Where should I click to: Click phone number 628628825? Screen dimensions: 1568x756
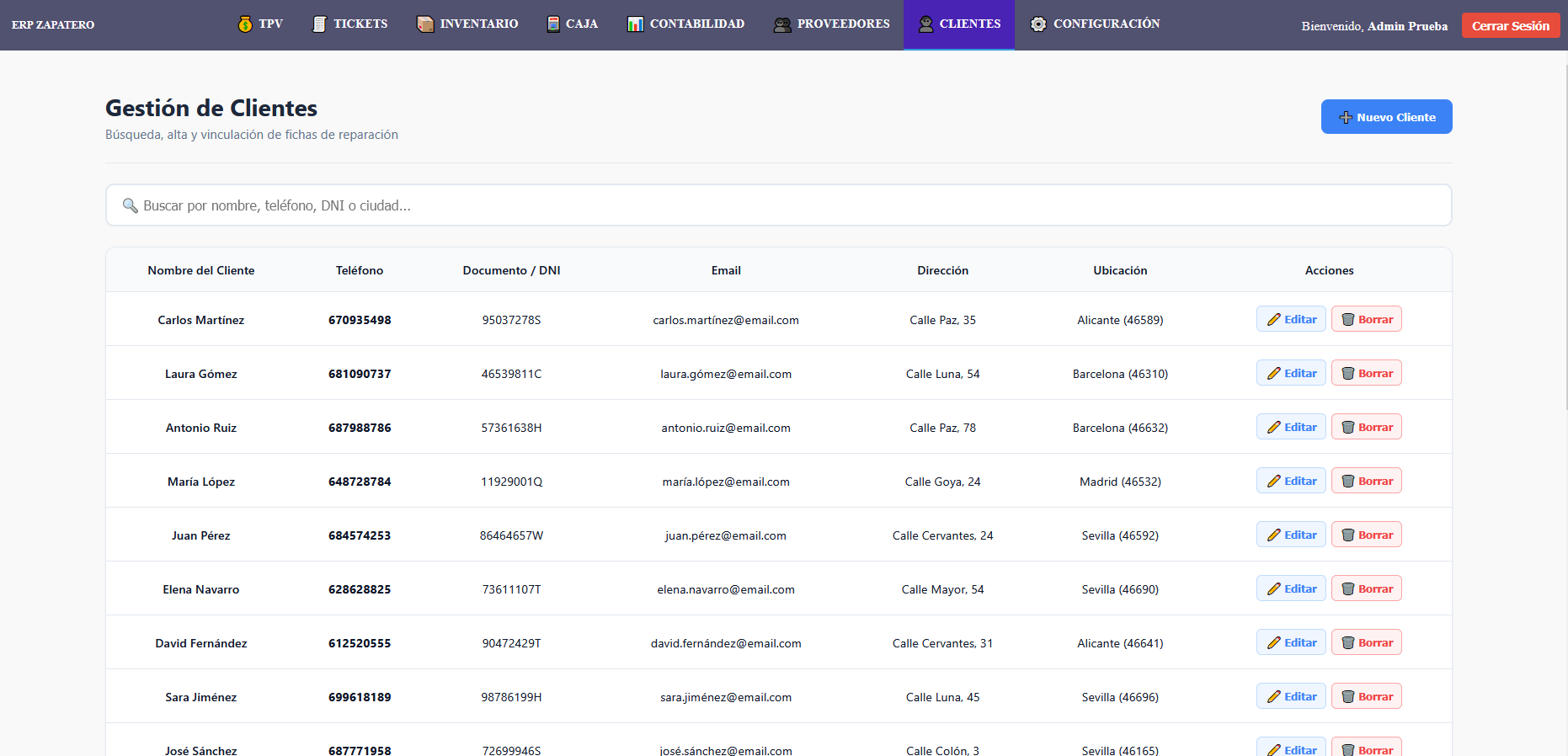click(x=360, y=589)
